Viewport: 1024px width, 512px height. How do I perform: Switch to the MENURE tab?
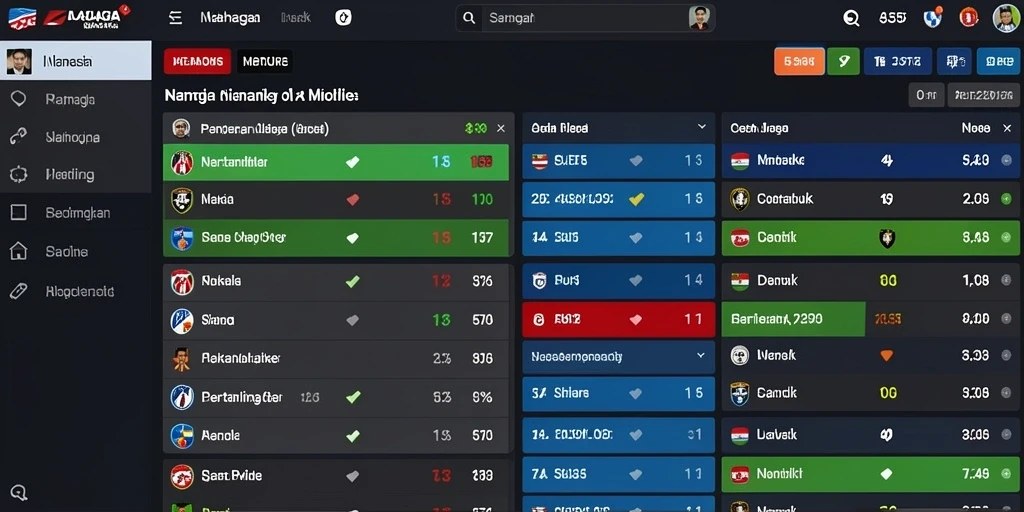pyautogui.click(x=264, y=61)
